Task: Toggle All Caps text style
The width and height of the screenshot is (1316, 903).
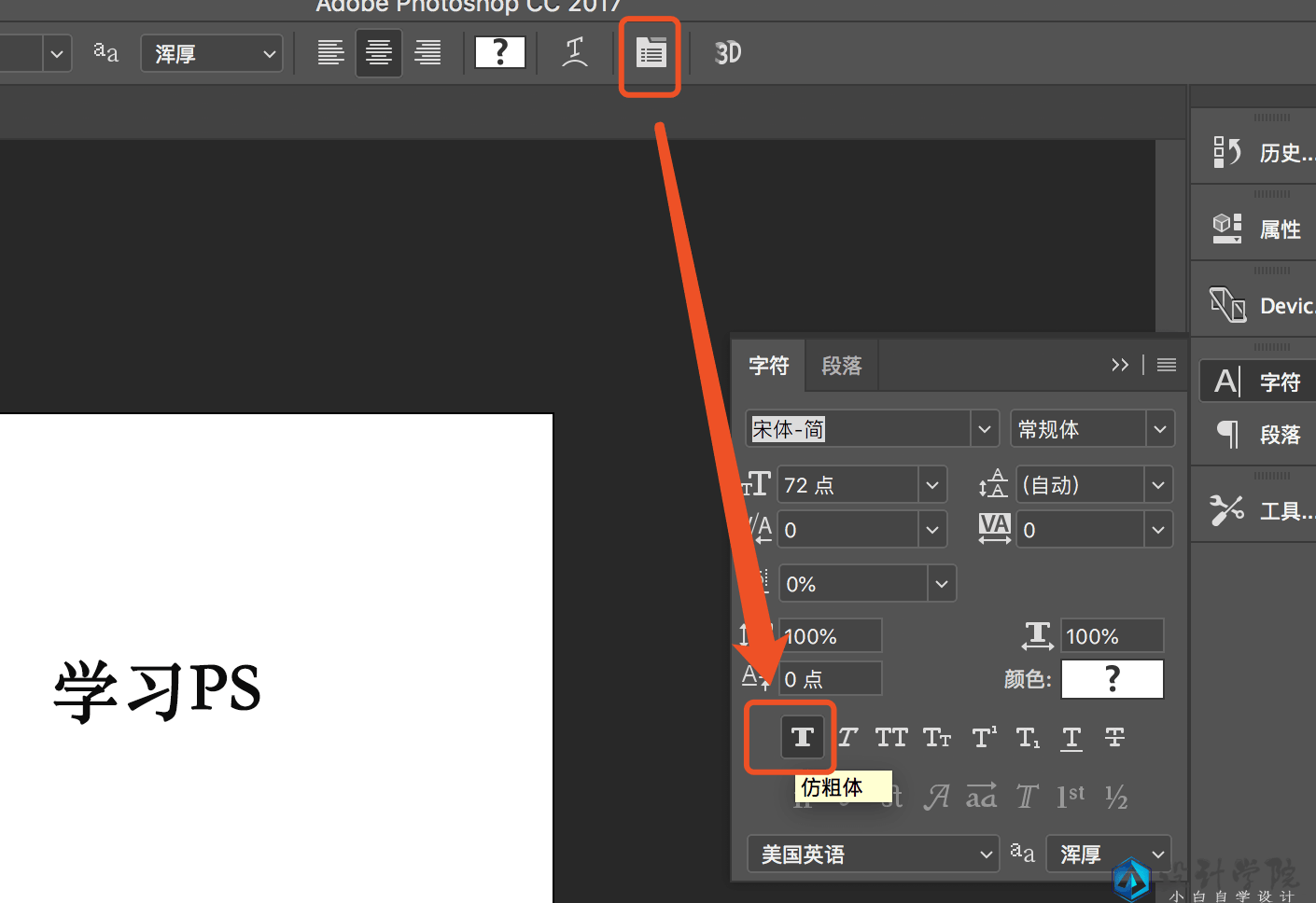Action: [891, 738]
